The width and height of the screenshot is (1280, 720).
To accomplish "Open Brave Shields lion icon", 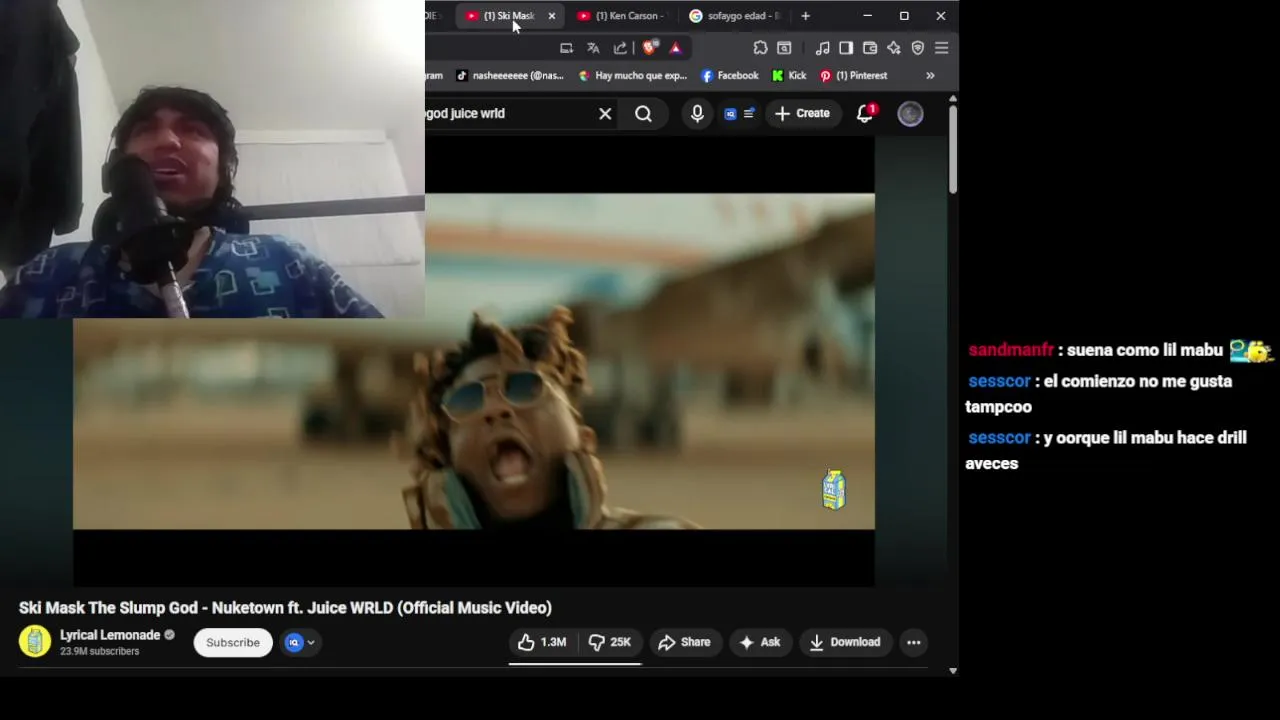I will [650, 48].
